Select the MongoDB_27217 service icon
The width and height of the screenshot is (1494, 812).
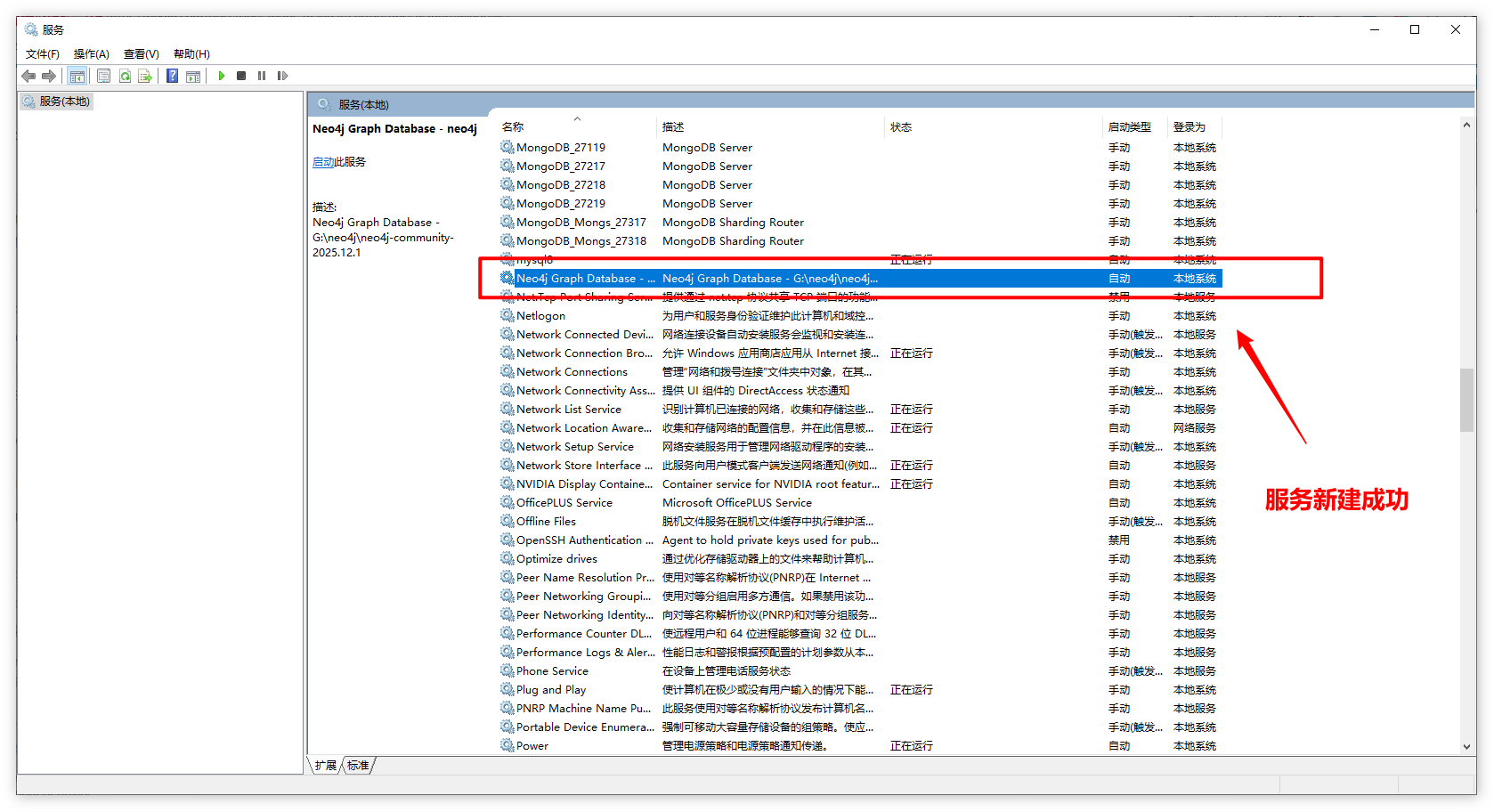tap(507, 166)
